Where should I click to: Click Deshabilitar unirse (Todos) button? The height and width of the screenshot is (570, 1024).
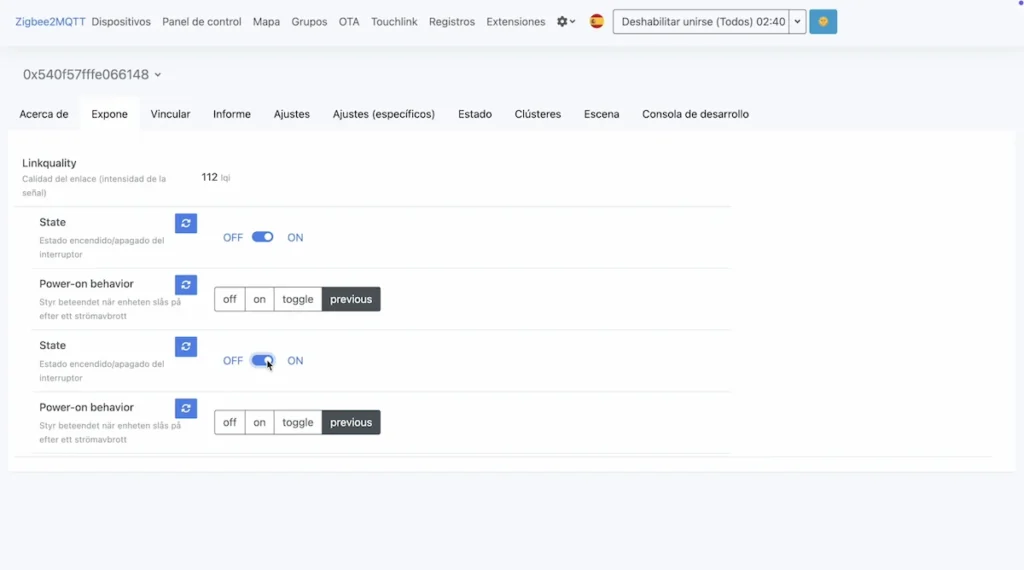click(702, 22)
